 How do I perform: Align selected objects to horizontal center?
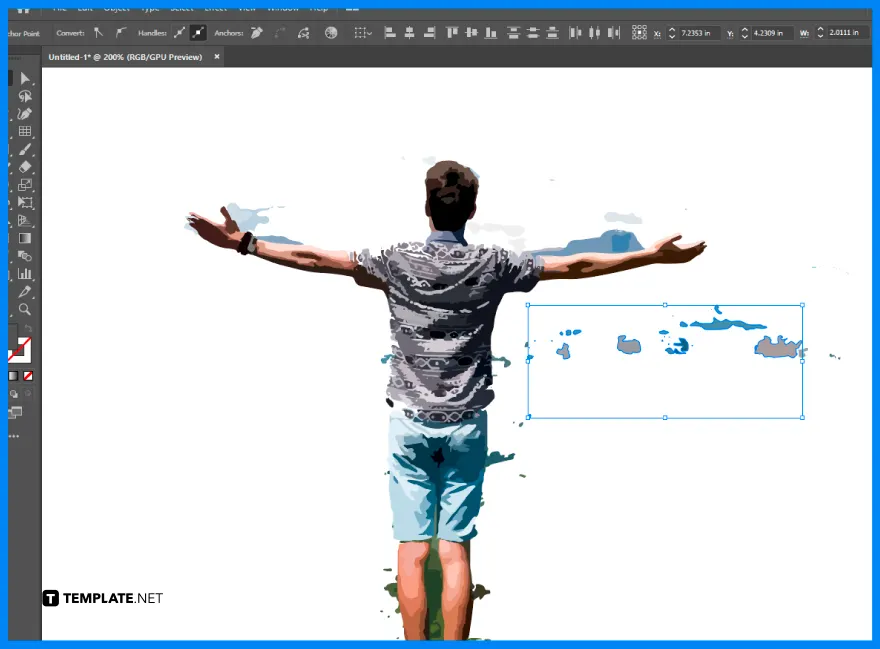[412, 32]
